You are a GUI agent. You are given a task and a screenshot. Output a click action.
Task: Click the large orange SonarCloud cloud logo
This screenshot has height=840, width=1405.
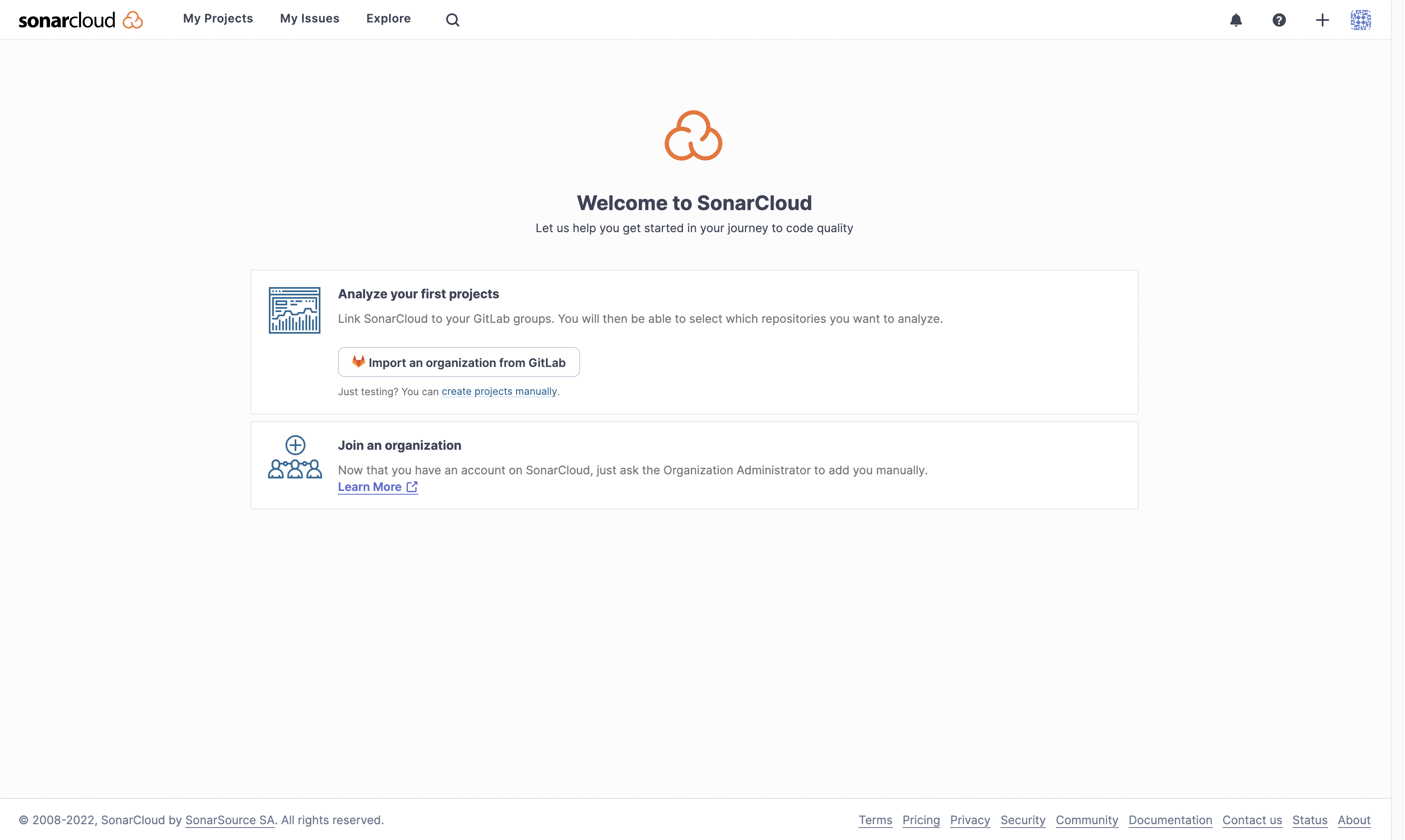click(693, 135)
